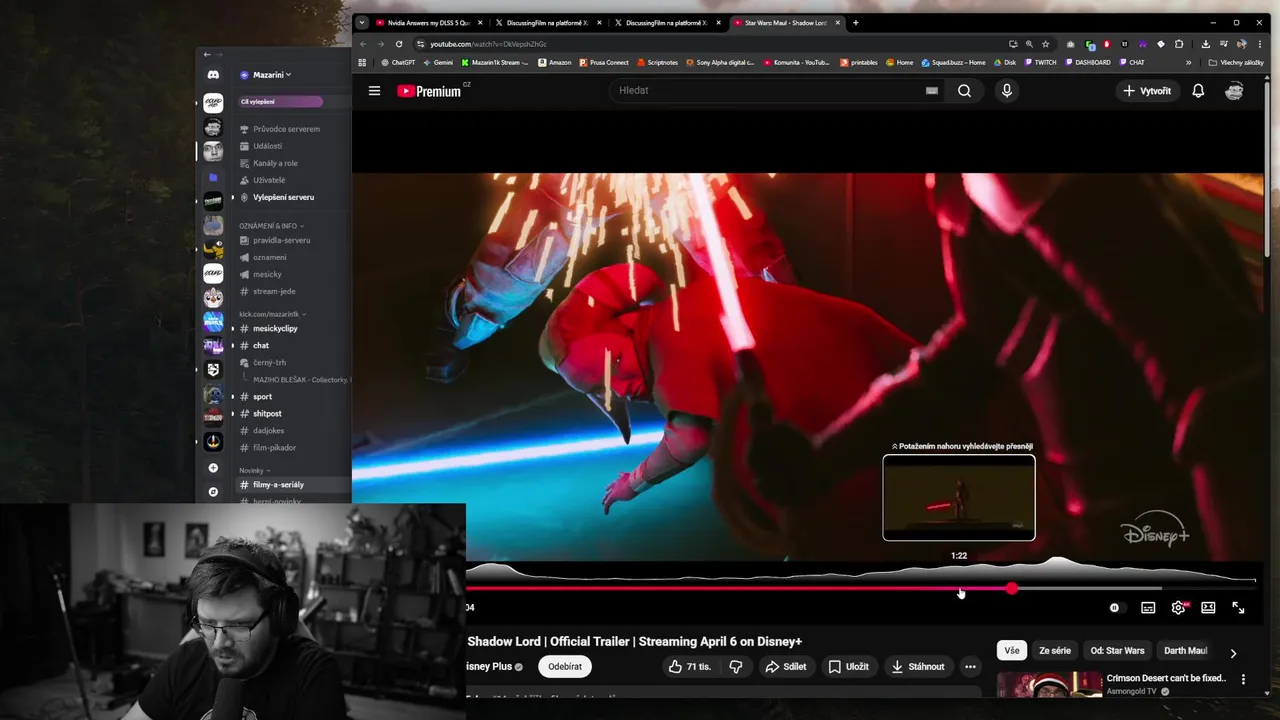Dislike the video with thumbs-down

[736, 666]
